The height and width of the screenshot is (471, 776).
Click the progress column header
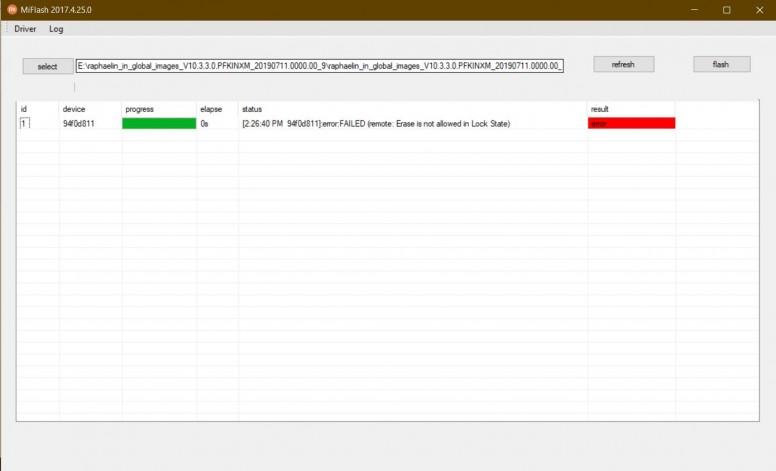pyautogui.click(x=140, y=109)
